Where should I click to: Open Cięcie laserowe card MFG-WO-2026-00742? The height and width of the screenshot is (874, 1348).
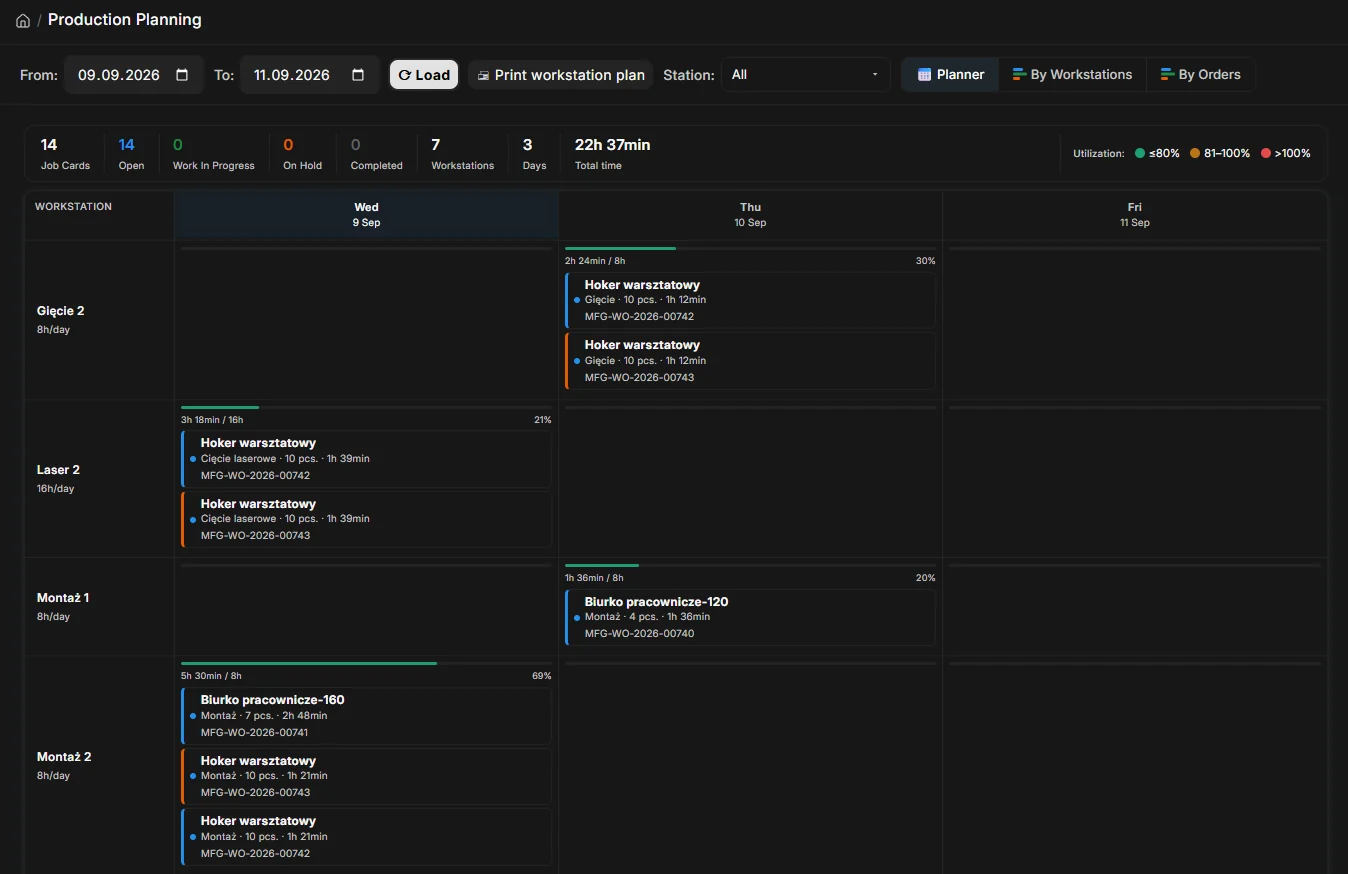click(366, 459)
